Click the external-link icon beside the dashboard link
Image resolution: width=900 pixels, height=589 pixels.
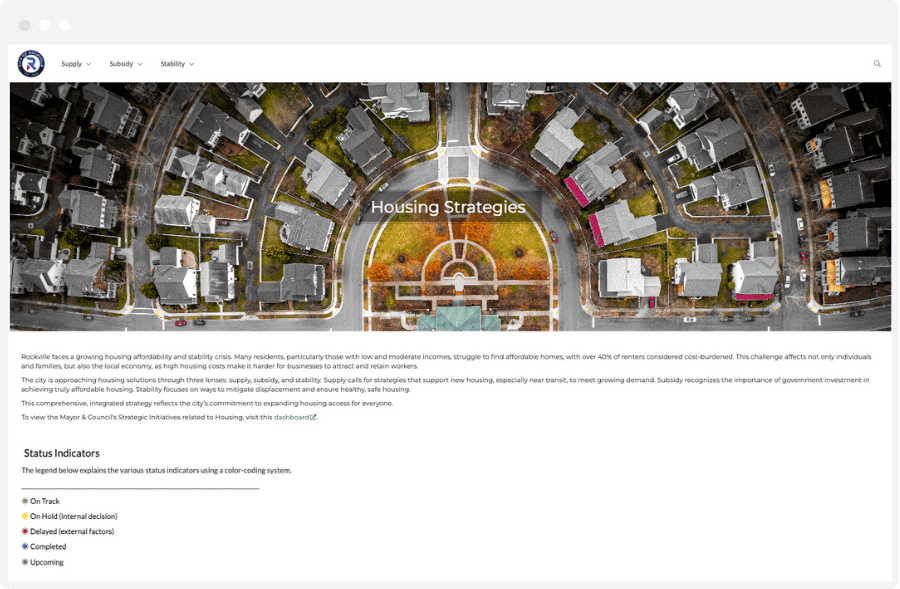[x=311, y=418]
